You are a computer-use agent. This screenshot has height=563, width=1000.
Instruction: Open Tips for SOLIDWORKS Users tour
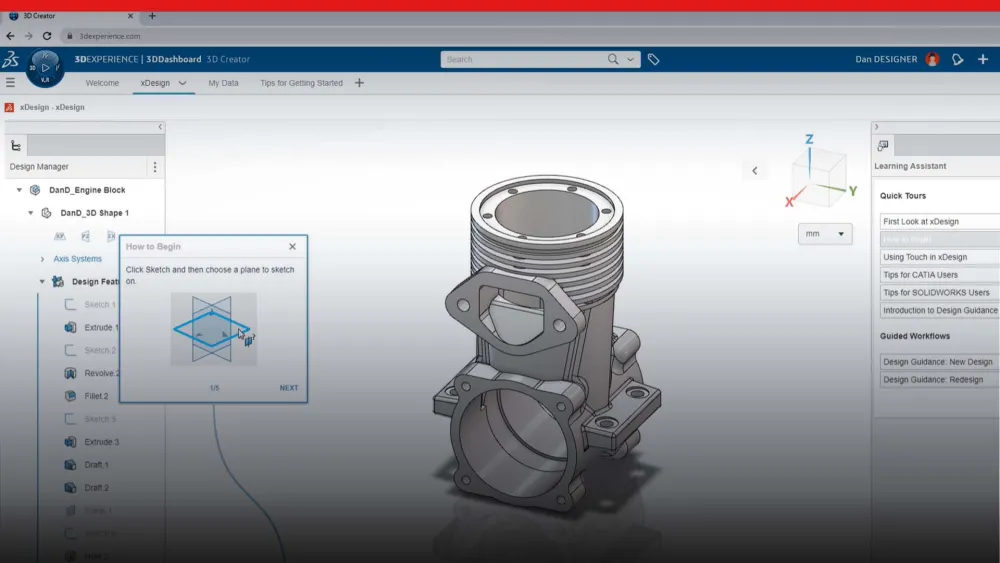coord(940,293)
